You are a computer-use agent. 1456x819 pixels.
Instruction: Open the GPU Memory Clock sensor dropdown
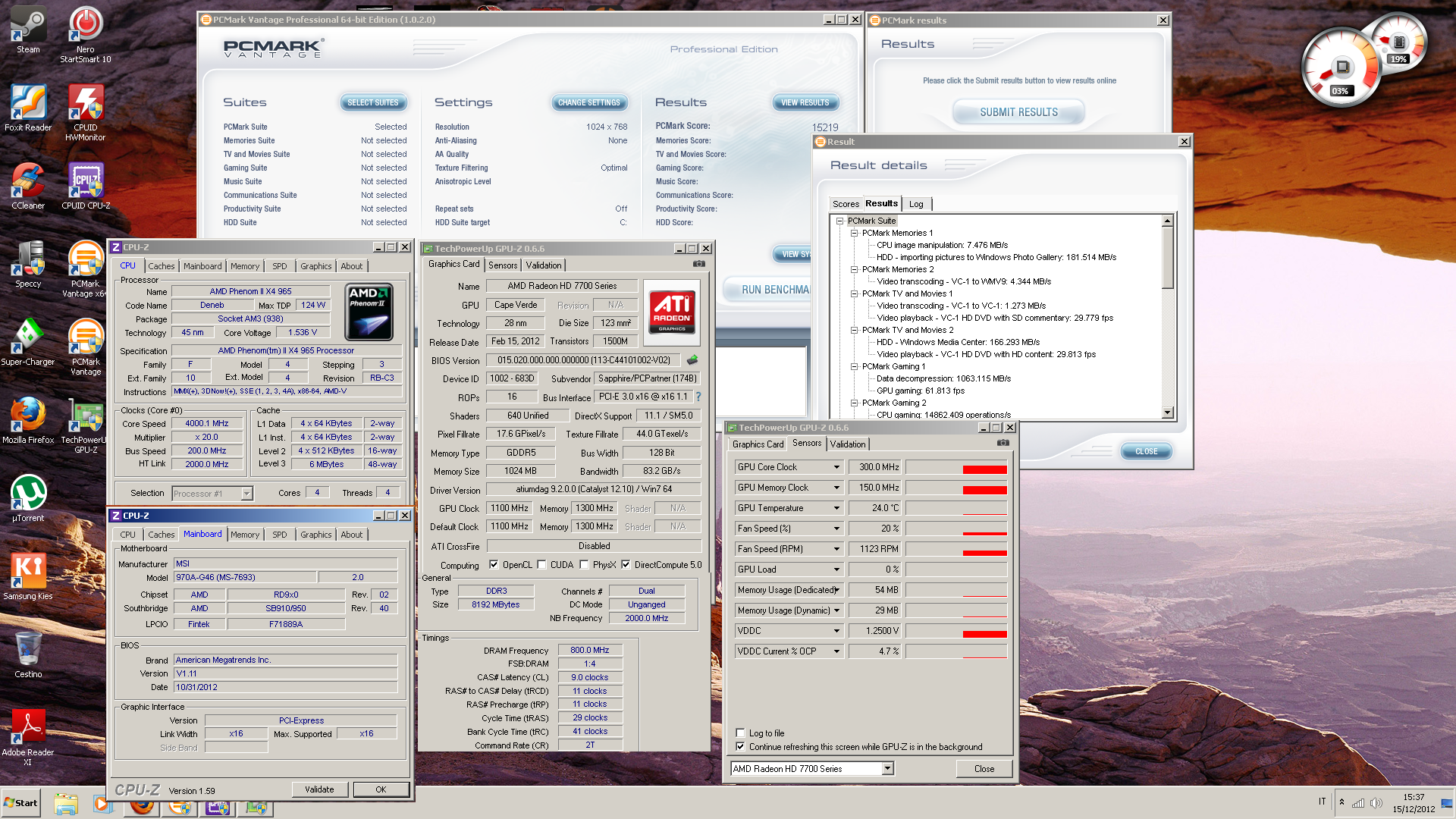(x=836, y=488)
